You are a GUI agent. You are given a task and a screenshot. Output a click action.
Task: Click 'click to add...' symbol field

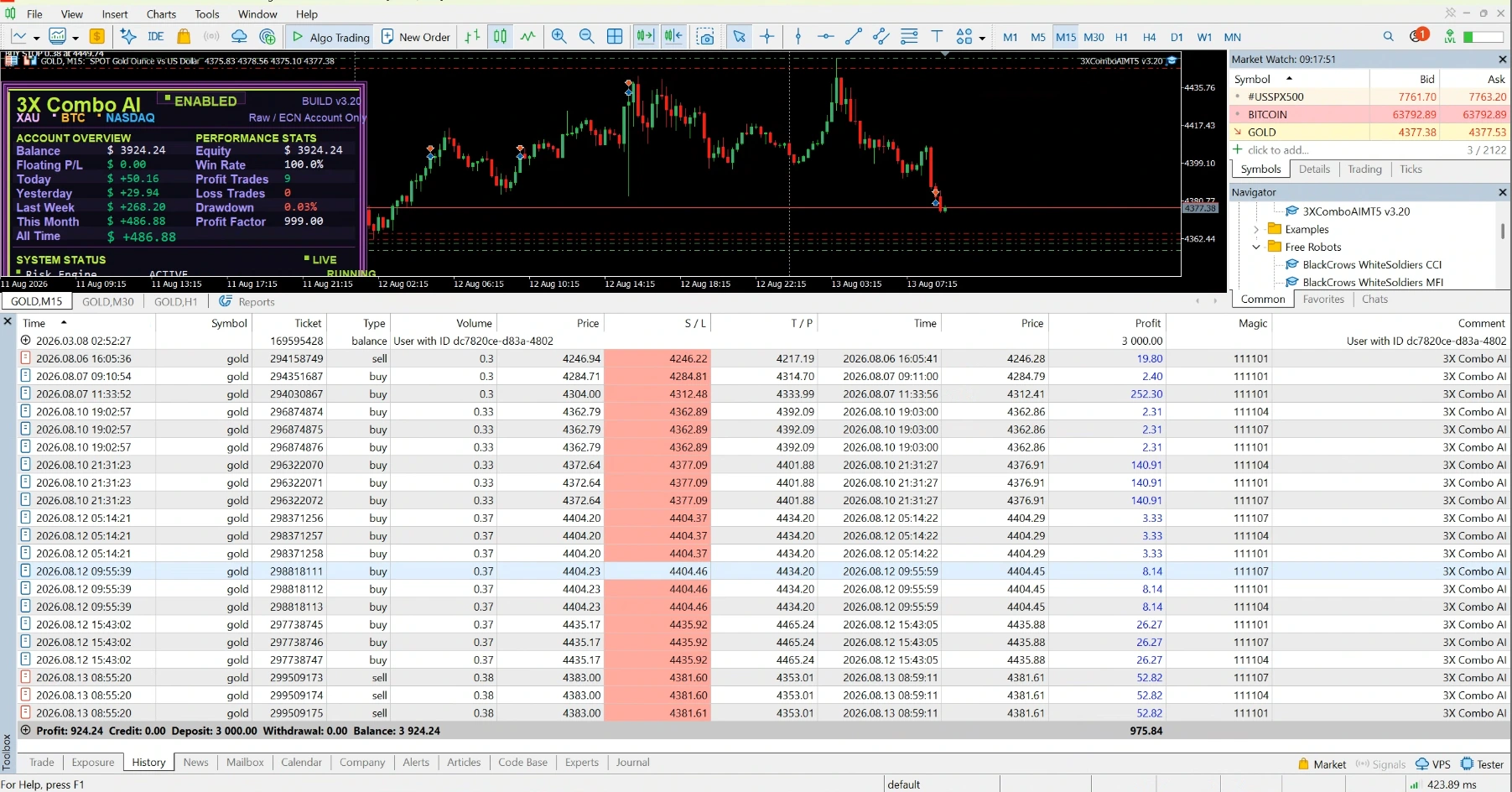click(x=1277, y=149)
